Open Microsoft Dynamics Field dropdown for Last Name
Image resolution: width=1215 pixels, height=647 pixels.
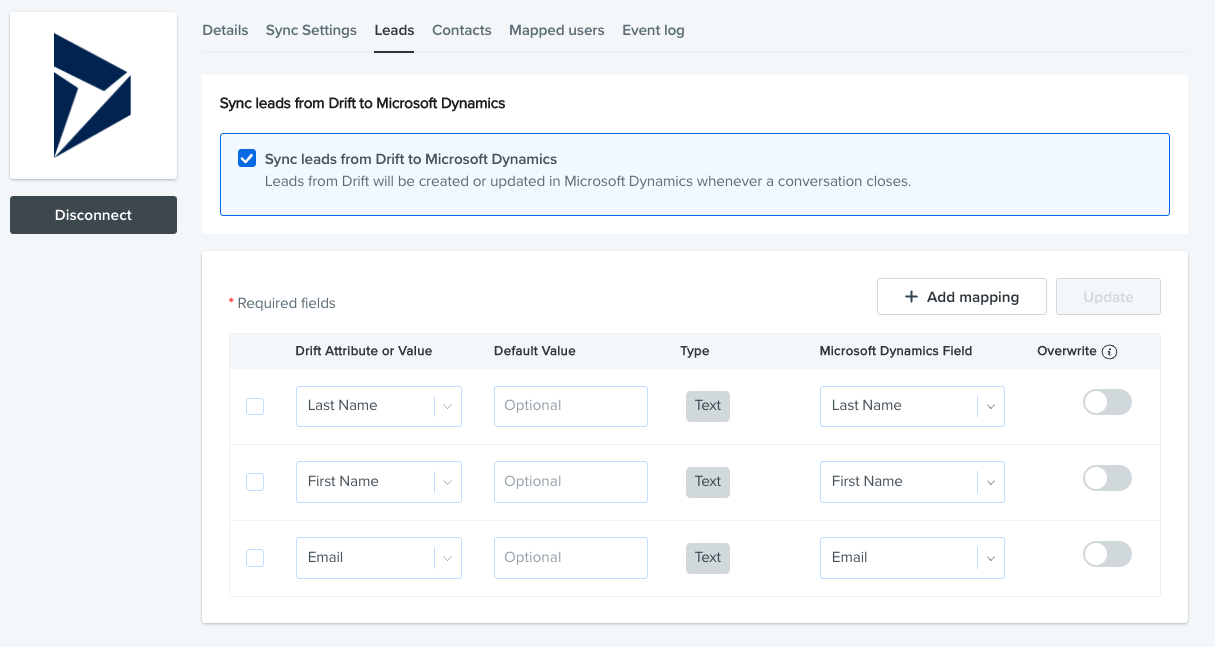click(912, 406)
